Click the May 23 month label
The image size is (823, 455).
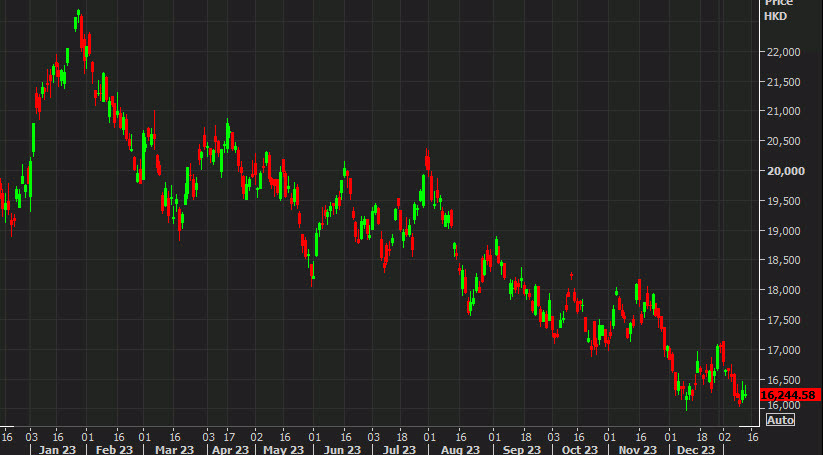(x=283, y=450)
